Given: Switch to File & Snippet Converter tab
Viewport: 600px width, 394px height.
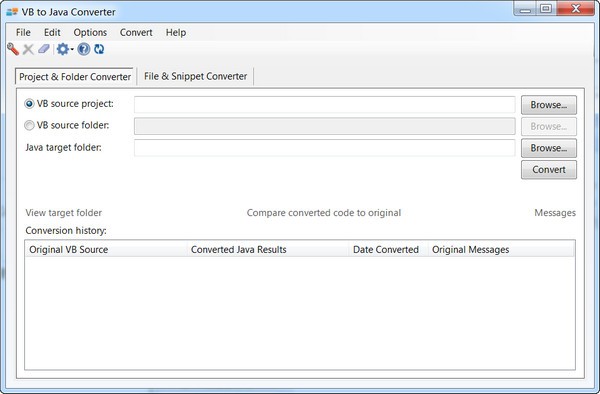Looking at the screenshot, I should click(196, 76).
